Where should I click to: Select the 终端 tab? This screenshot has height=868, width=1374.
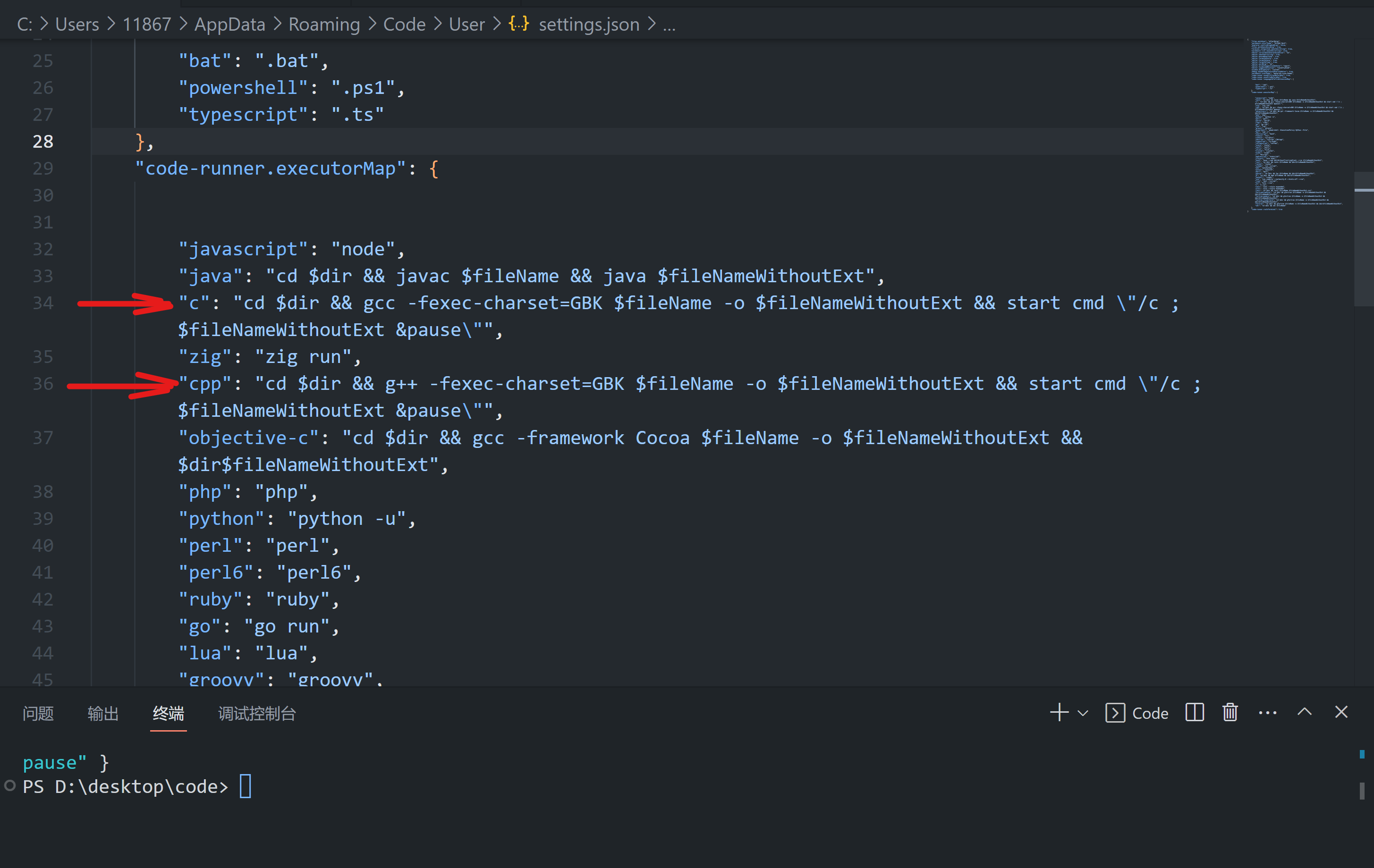pos(168,714)
